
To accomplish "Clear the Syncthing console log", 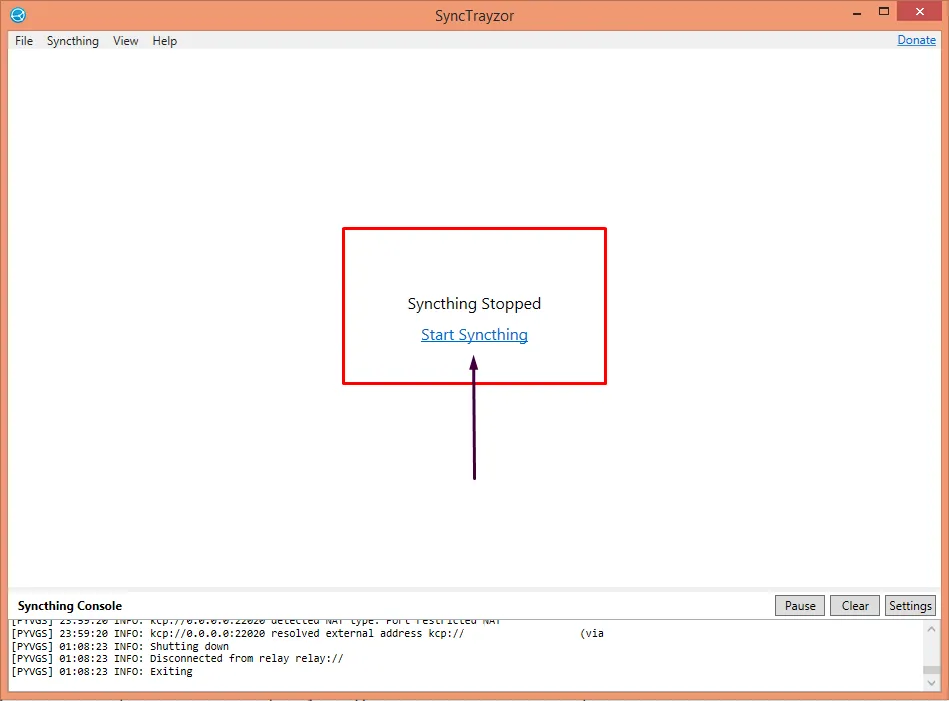I will coord(855,605).
